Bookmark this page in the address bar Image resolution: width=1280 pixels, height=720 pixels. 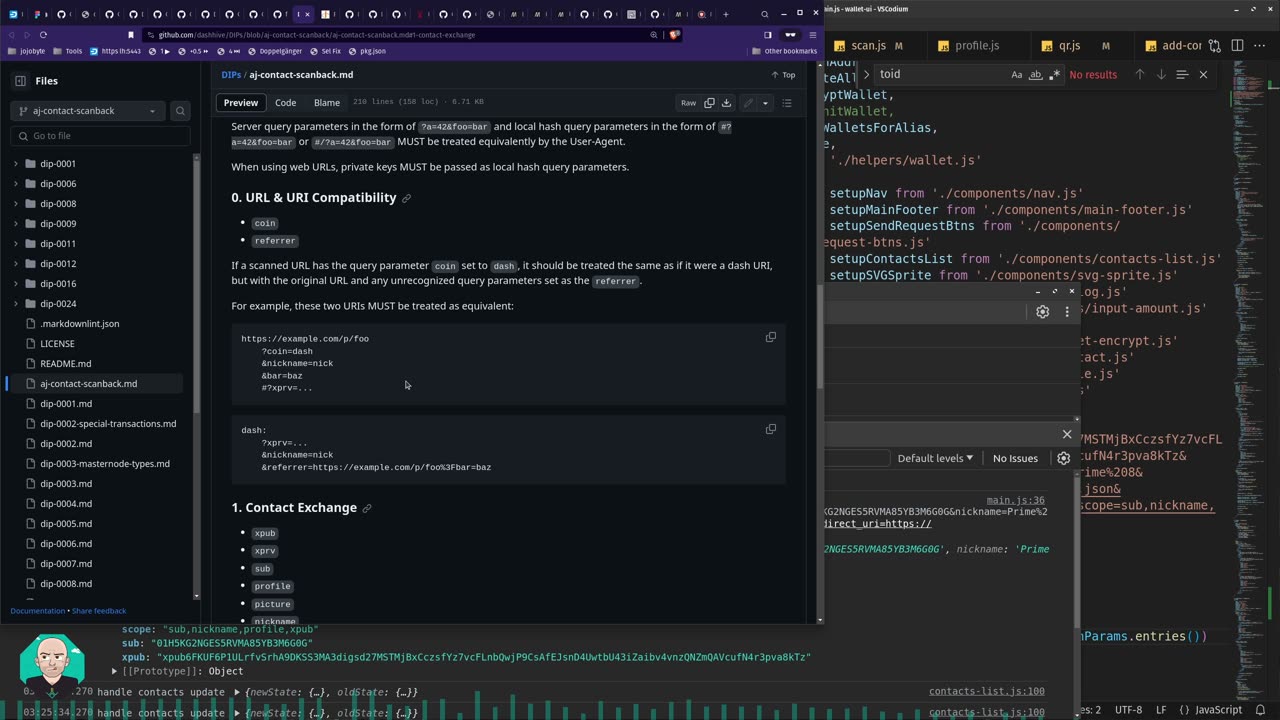click(x=130, y=35)
